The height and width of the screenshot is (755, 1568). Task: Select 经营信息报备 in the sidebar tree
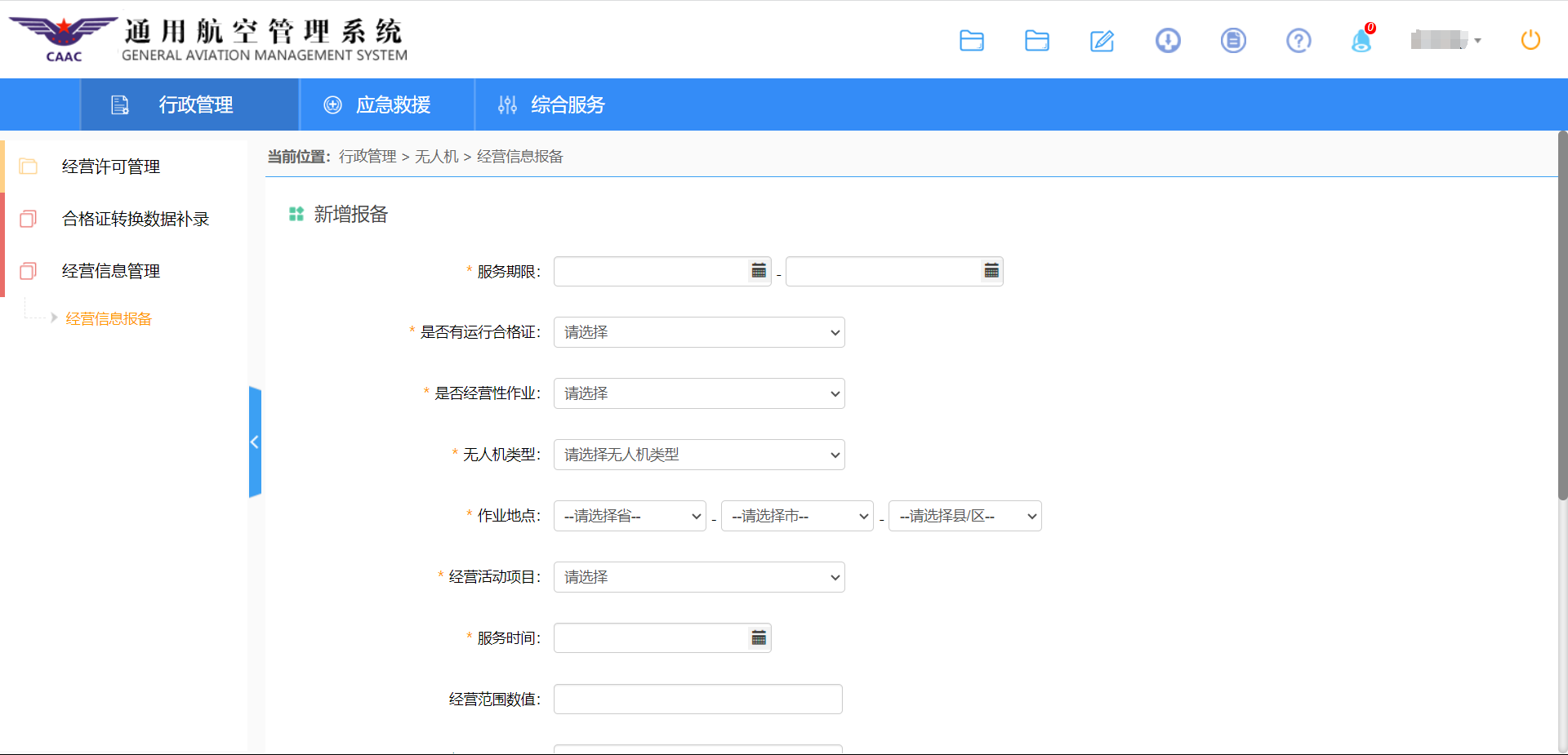click(109, 318)
